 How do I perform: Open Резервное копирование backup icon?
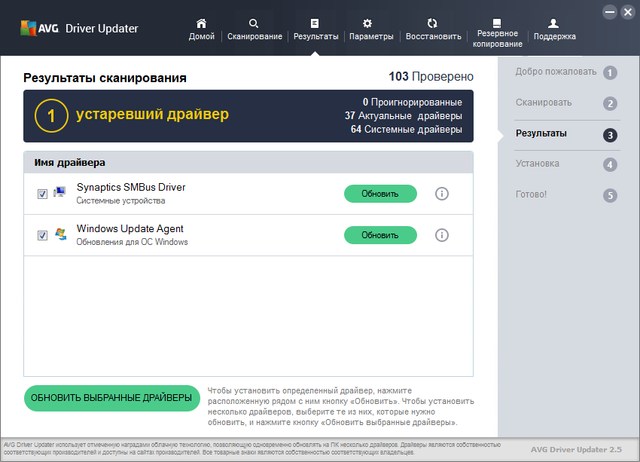pos(497,21)
